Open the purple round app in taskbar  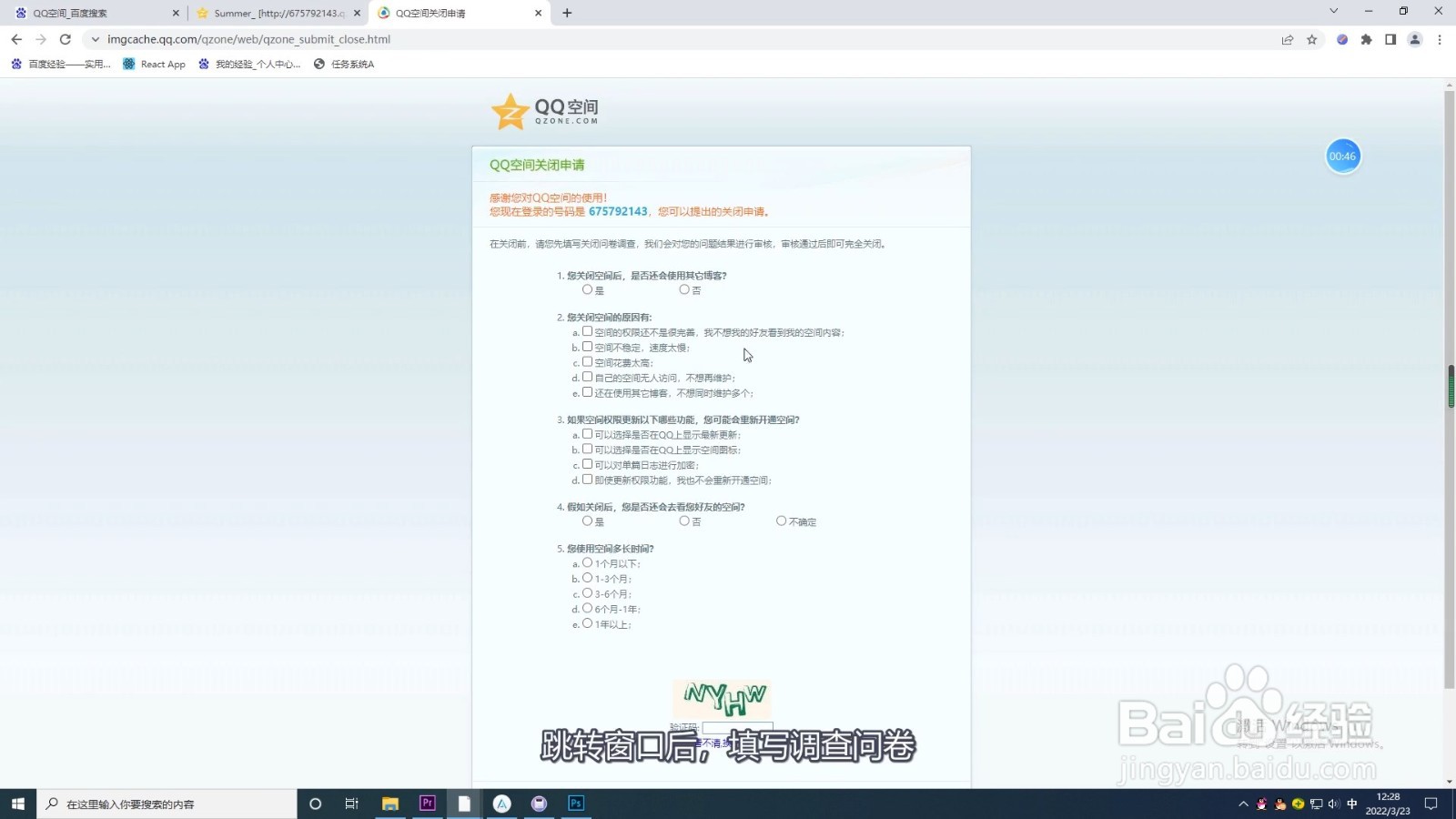540,804
